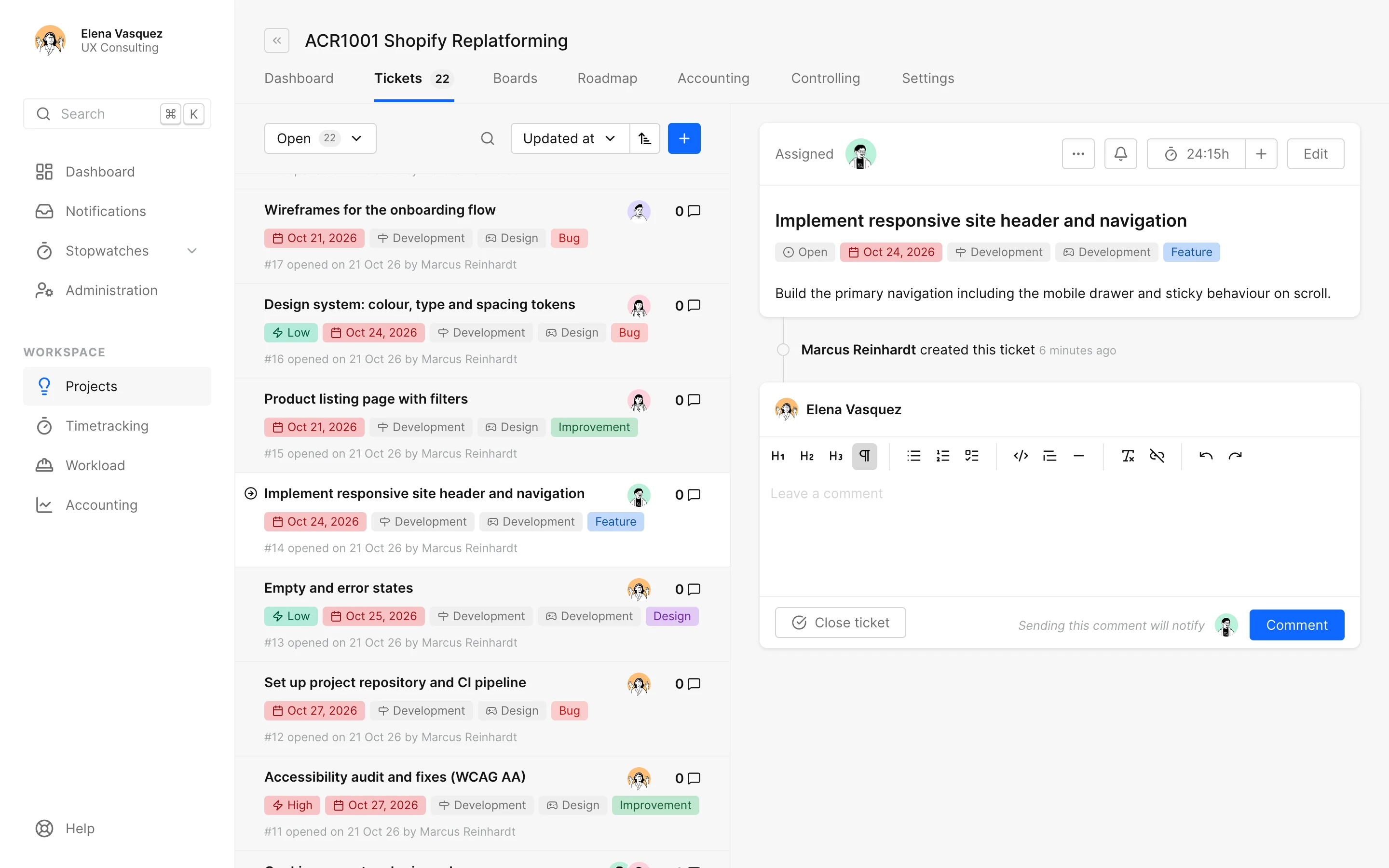1389x868 pixels.
Task: Open the Updated at sort dropdown
Action: tap(570, 138)
